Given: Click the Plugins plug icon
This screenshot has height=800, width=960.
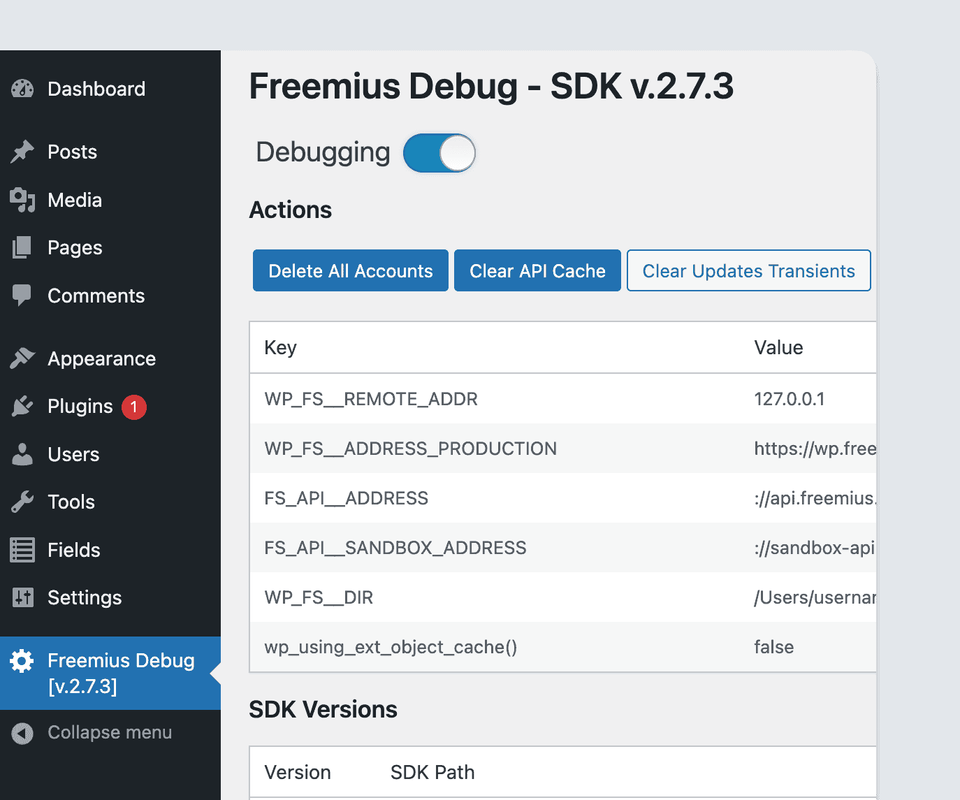Looking at the screenshot, I should [x=22, y=407].
